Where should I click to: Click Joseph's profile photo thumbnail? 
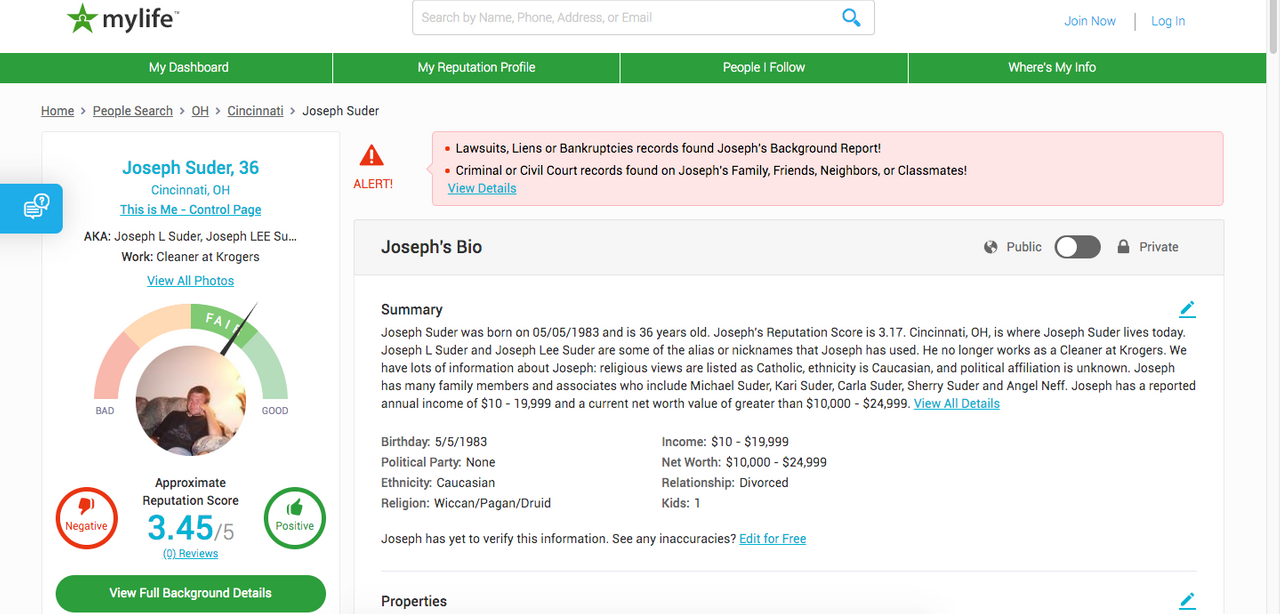[190, 400]
